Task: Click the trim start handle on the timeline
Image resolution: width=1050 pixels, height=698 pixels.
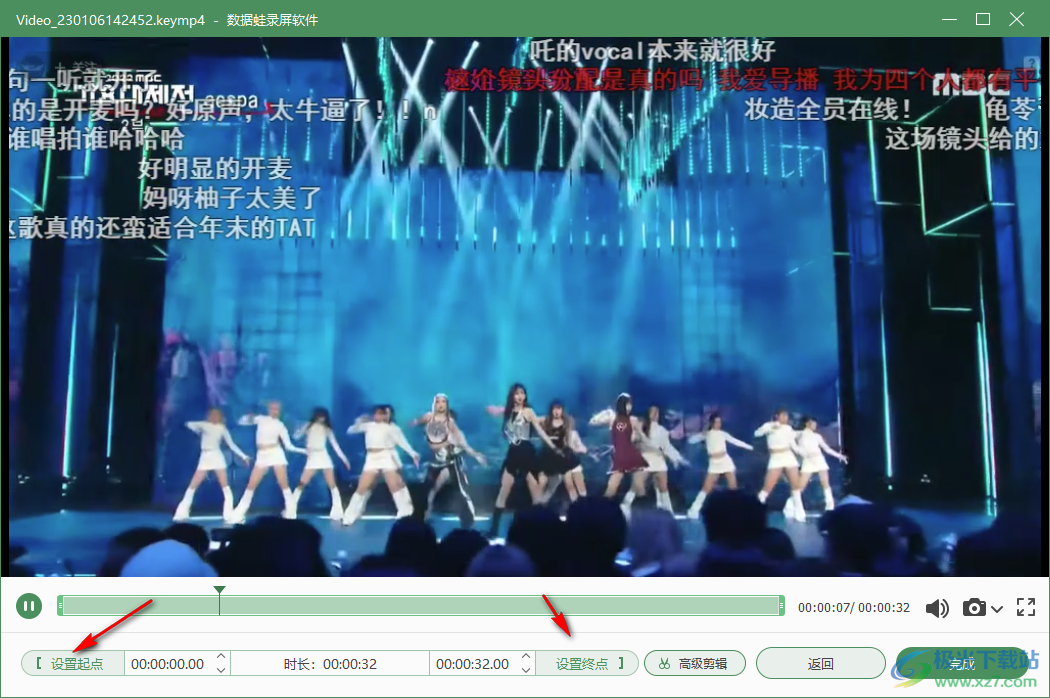Action: pyautogui.click(x=60, y=606)
